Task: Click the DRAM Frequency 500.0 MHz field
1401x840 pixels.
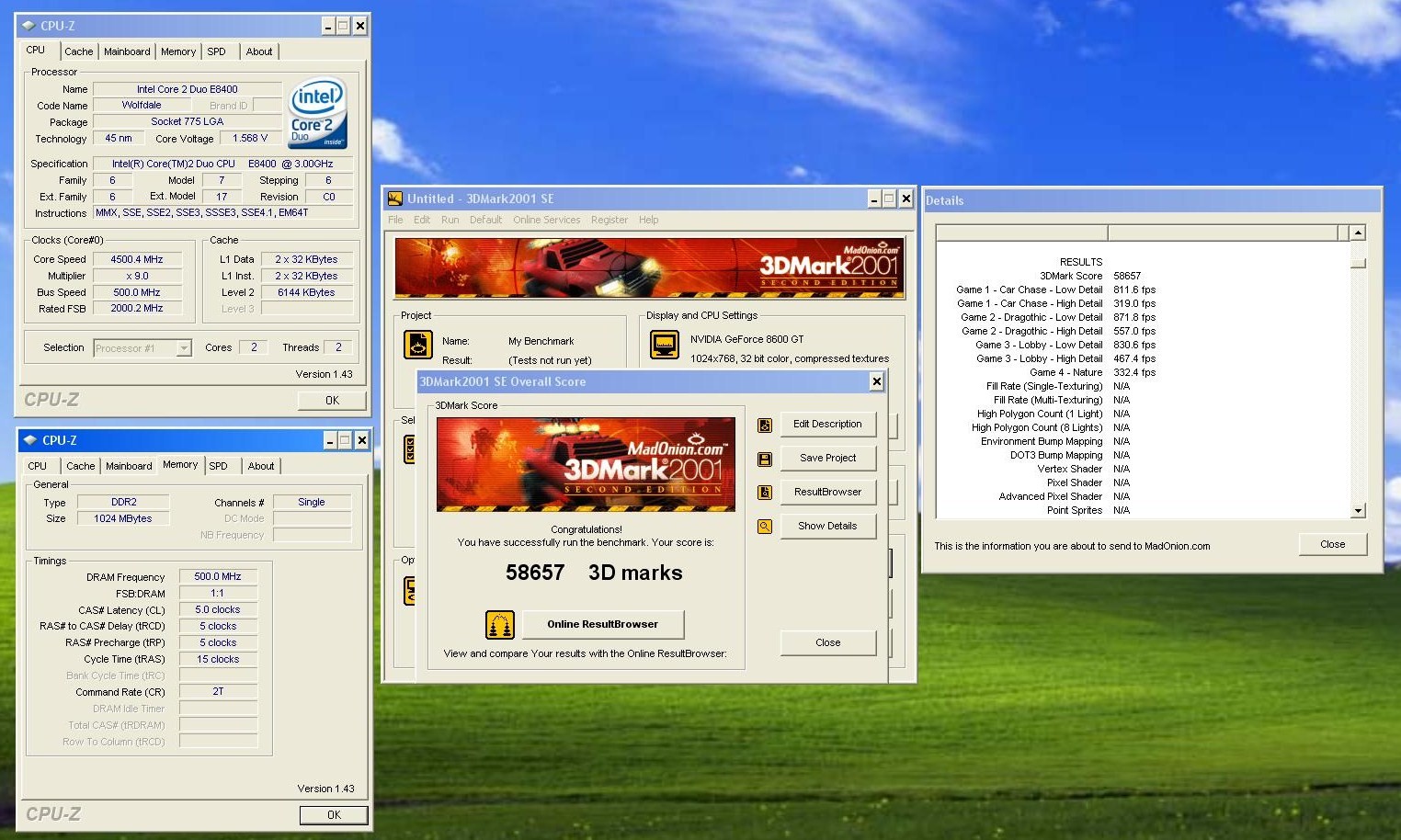Action: tap(218, 577)
